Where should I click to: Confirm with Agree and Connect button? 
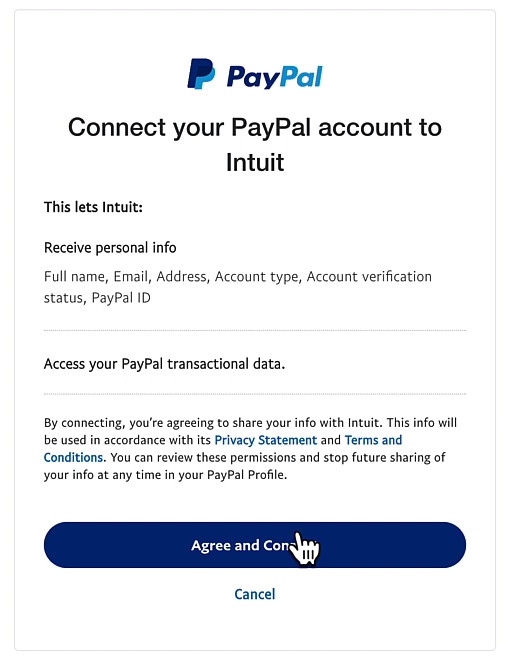tap(255, 545)
